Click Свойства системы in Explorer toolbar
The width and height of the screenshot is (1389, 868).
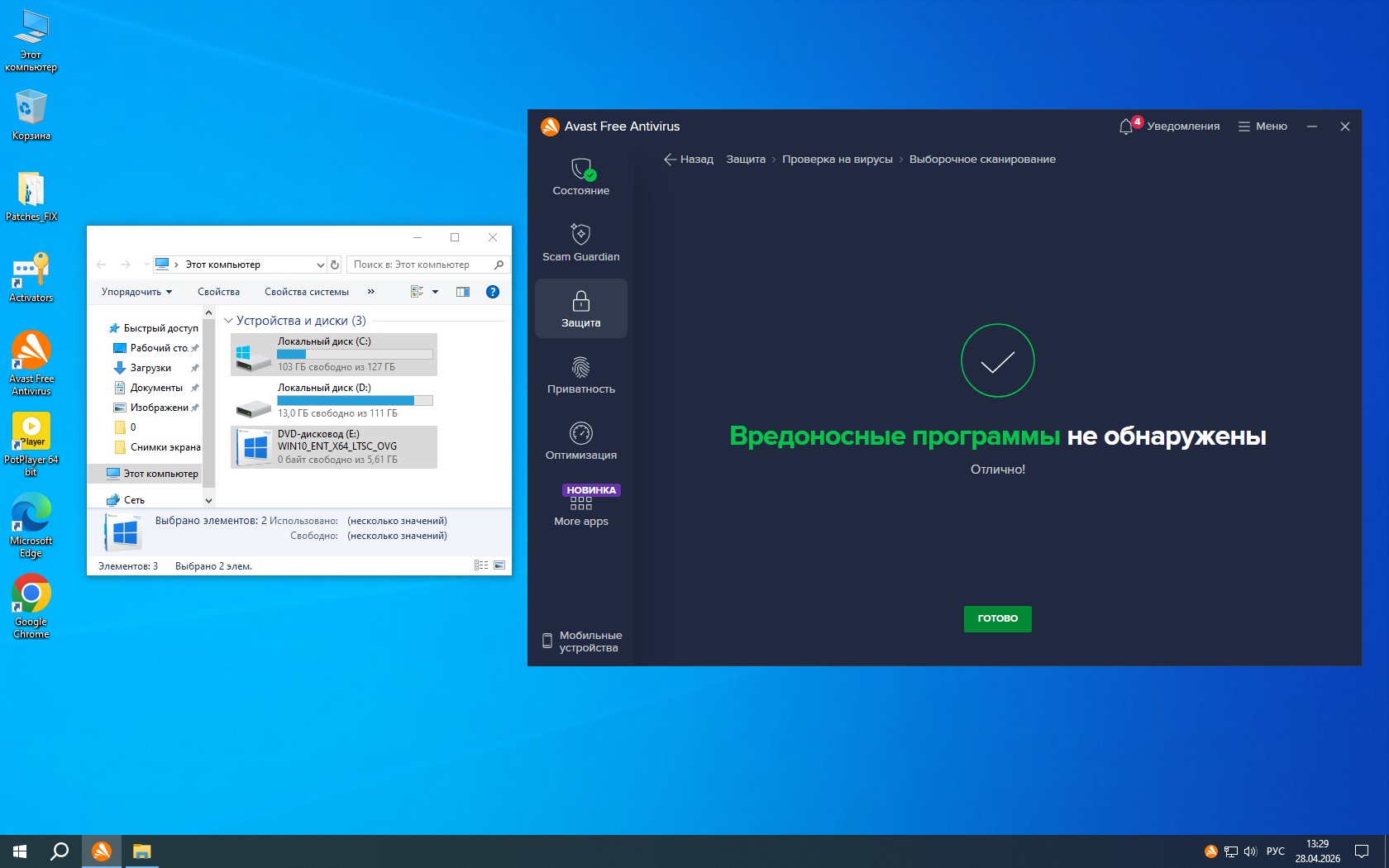[306, 292]
